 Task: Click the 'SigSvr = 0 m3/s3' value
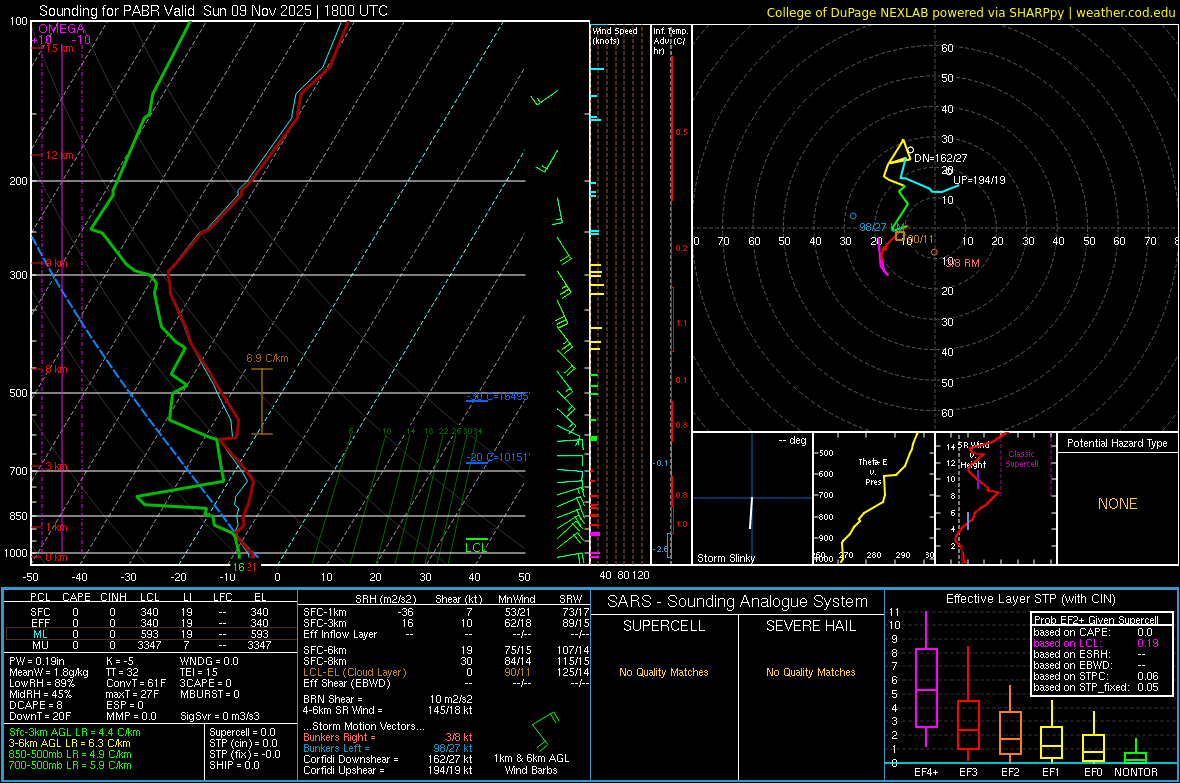(x=220, y=716)
